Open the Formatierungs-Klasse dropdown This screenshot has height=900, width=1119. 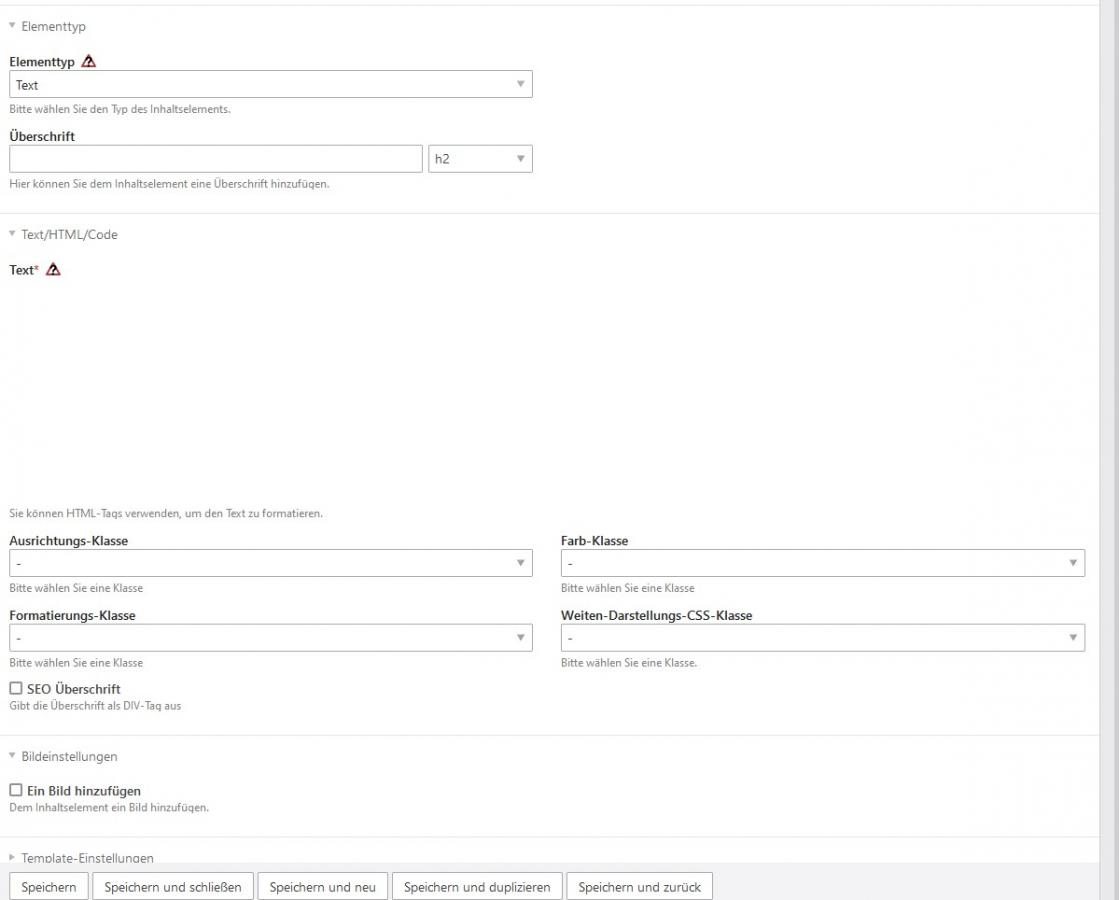270,638
